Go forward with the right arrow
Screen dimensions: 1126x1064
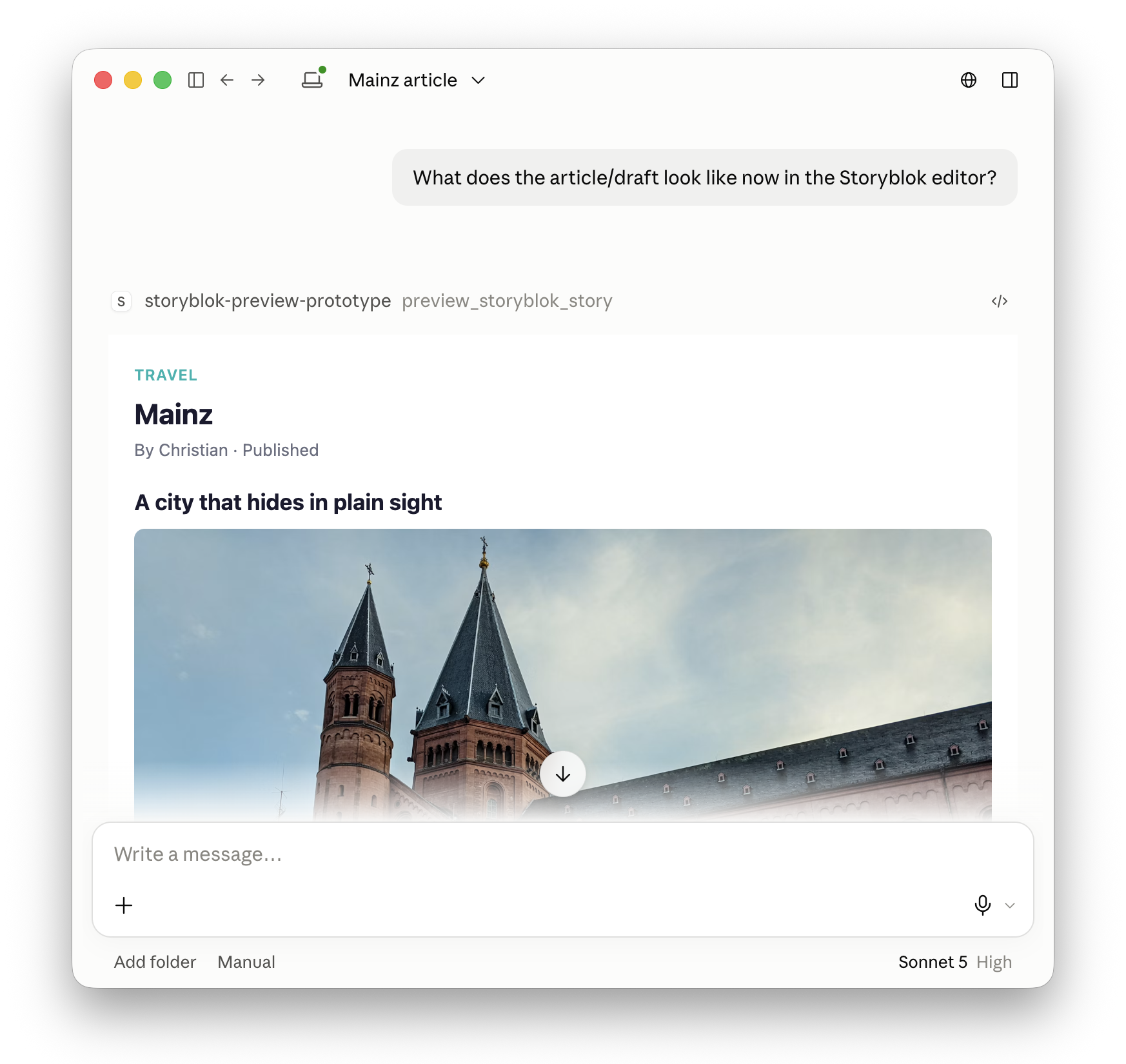258,80
